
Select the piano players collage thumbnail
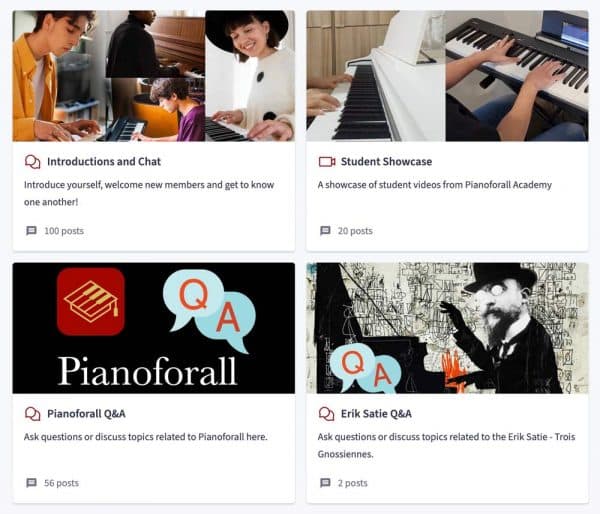pyautogui.click(x=154, y=76)
